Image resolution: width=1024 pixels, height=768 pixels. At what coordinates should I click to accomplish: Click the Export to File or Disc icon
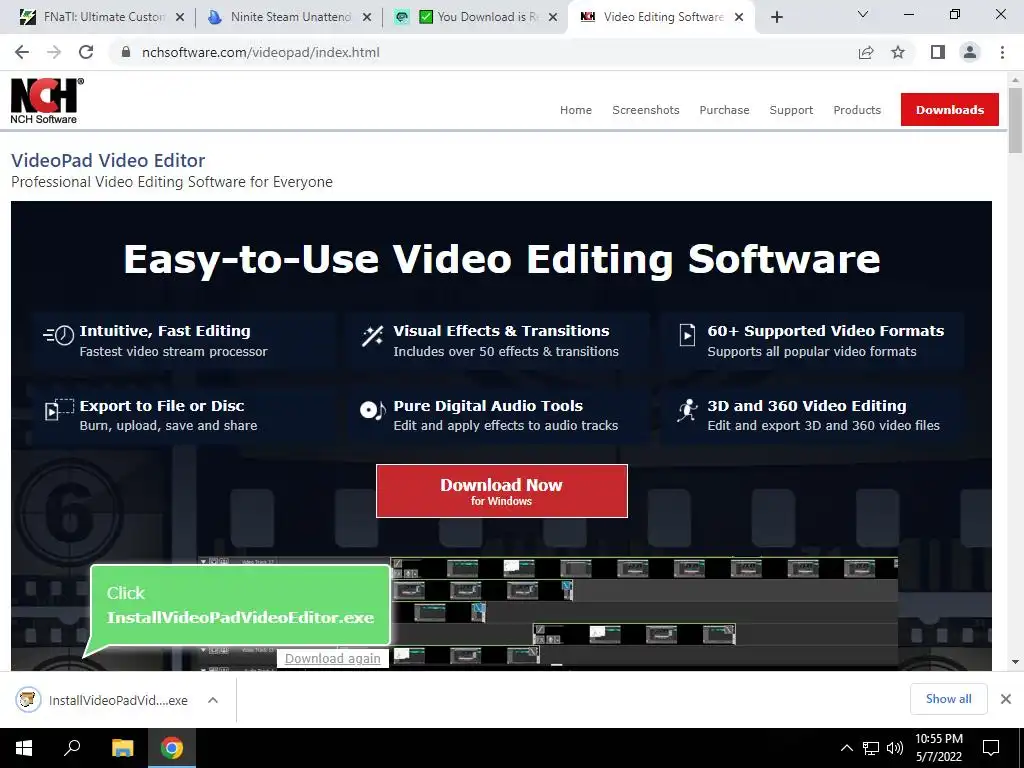[59, 409]
